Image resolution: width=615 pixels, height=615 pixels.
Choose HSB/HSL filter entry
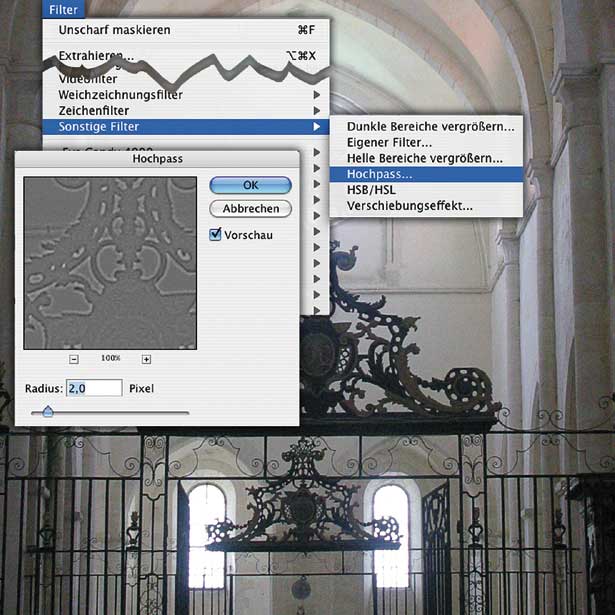[x=426, y=190]
